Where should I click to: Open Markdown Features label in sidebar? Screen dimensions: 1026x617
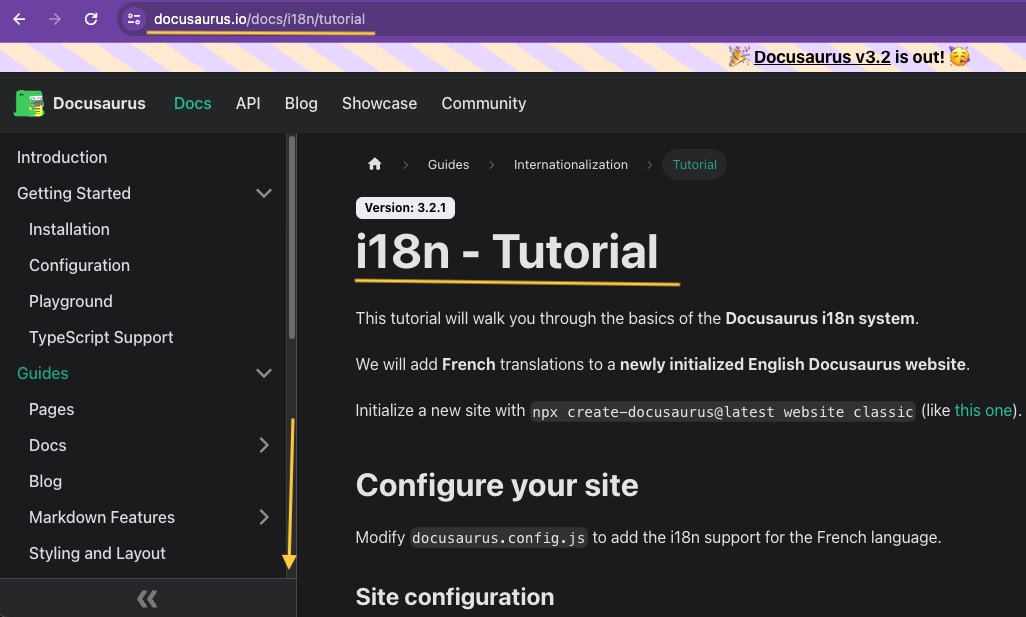[x=102, y=517]
